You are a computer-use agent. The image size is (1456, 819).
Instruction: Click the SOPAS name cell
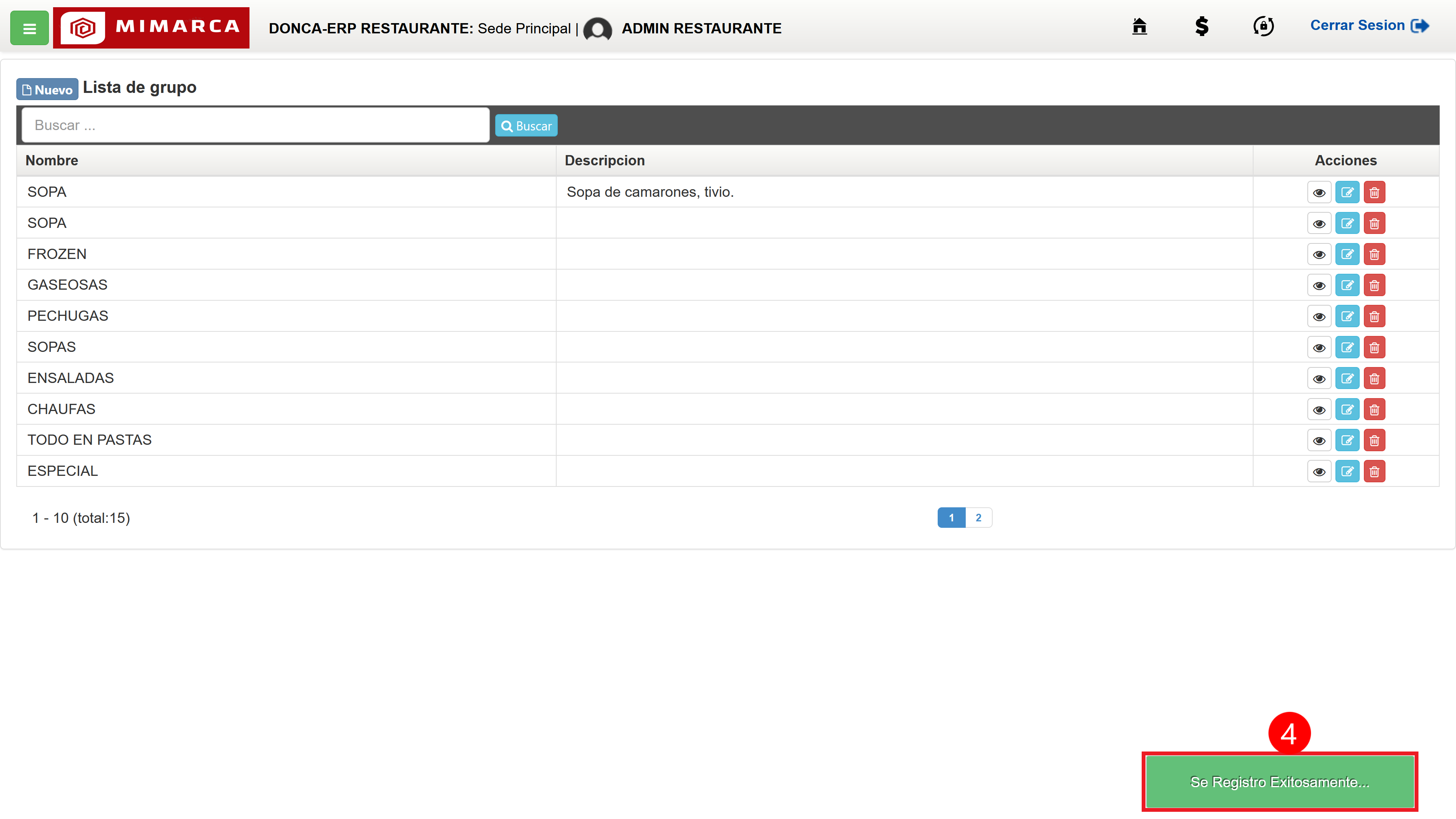click(x=286, y=347)
